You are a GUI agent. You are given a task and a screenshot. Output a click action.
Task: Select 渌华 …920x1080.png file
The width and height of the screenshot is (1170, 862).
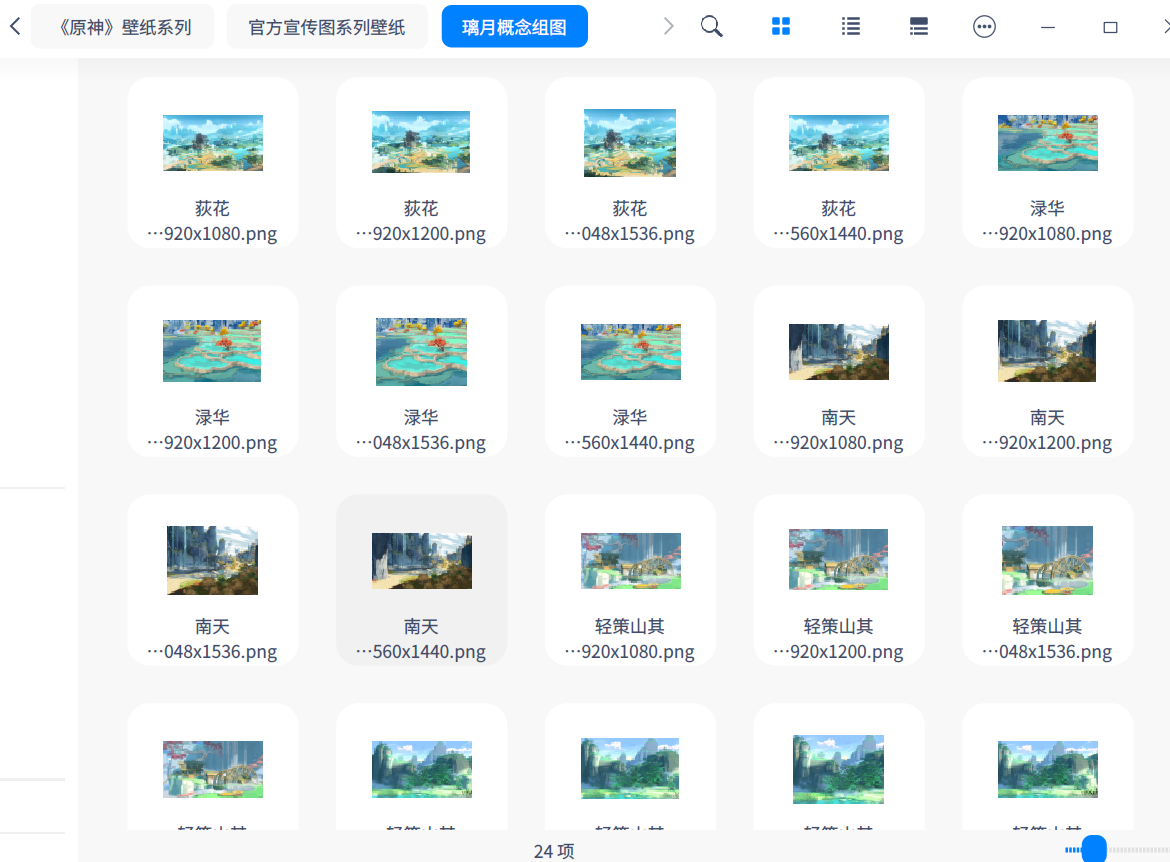pyautogui.click(x=1048, y=163)
